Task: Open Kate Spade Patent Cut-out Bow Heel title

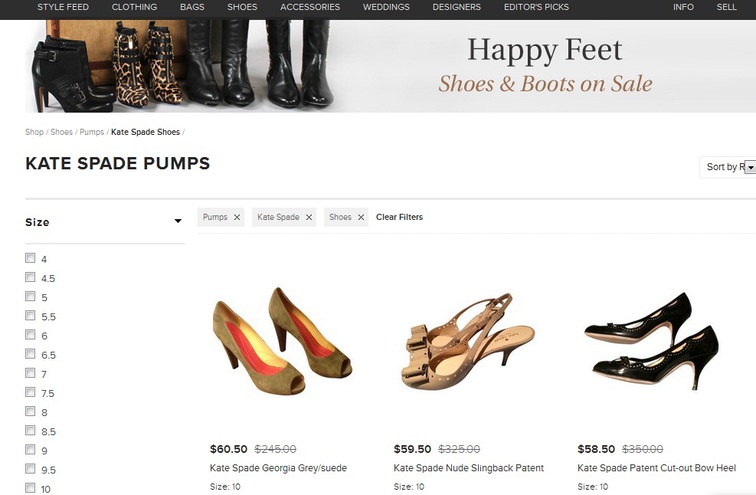Action: (x=657, y=468)
